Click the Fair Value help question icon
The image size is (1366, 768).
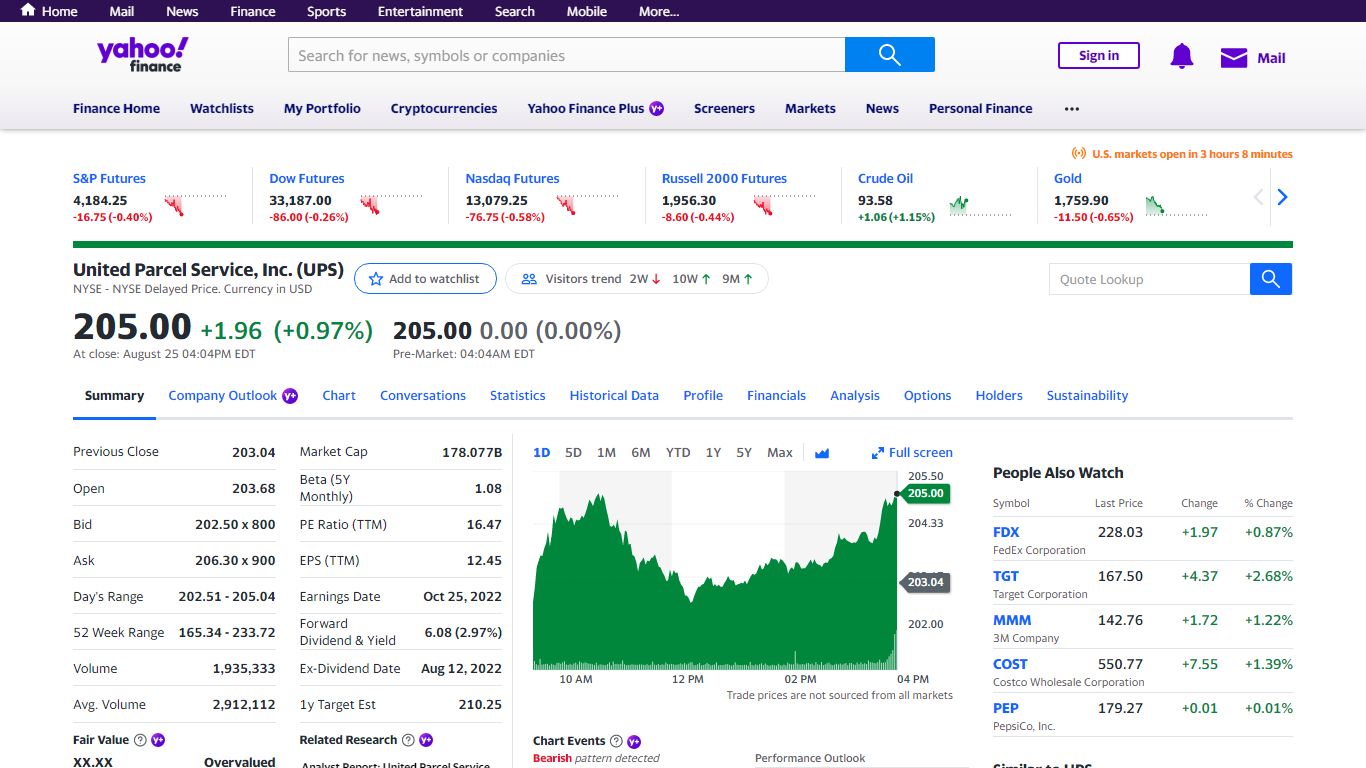(x=140, y=740)
